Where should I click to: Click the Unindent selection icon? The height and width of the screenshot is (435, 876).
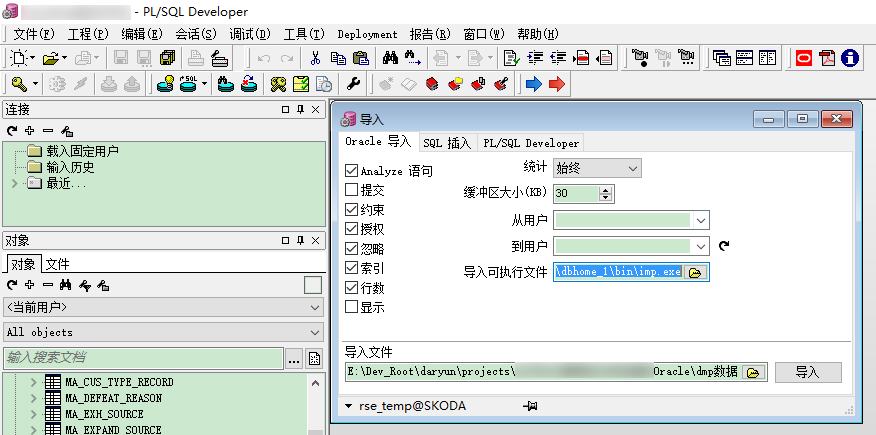[x=558, y=58]
